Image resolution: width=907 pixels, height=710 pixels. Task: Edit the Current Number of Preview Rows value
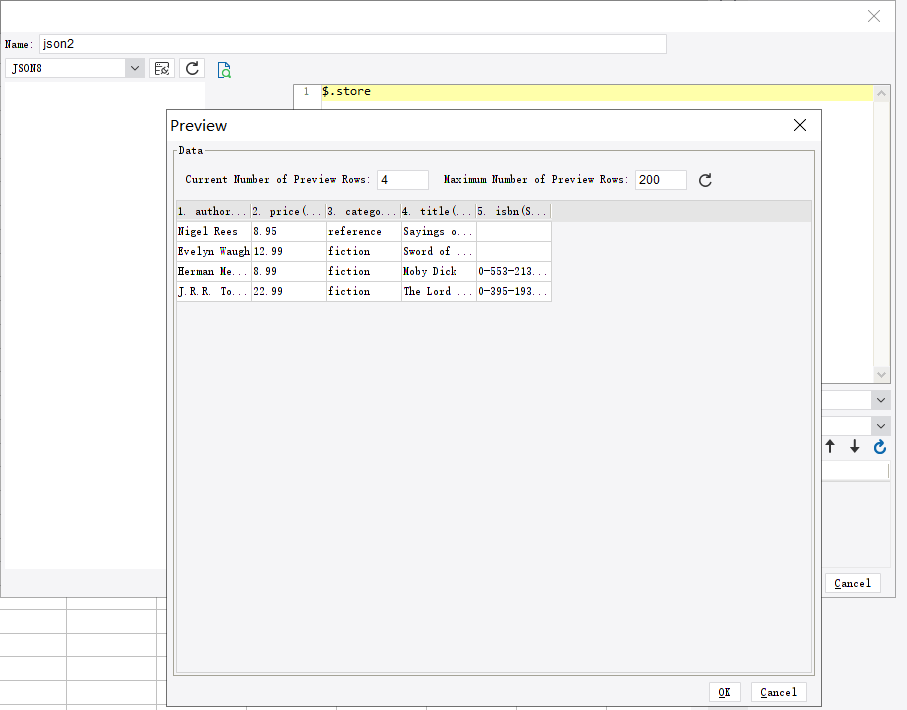coord(402,179)
